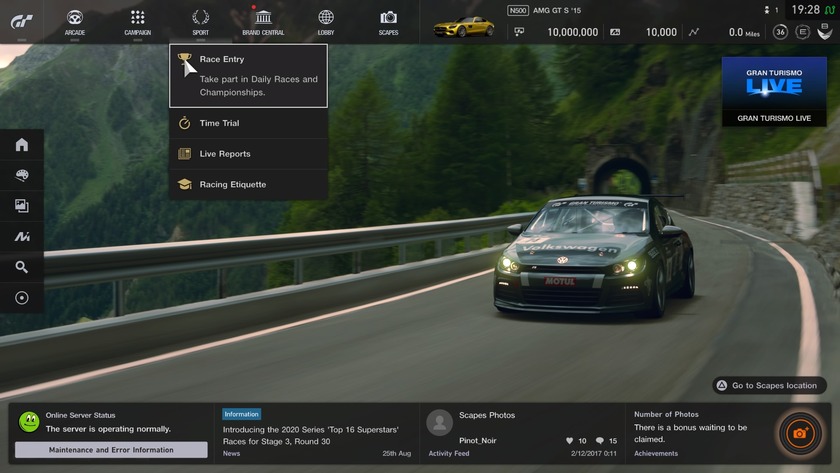Image resolution: width=840 pixels, height=473 pixels.
Task: Select Race Entry from Sport menu
Action: 248,75
